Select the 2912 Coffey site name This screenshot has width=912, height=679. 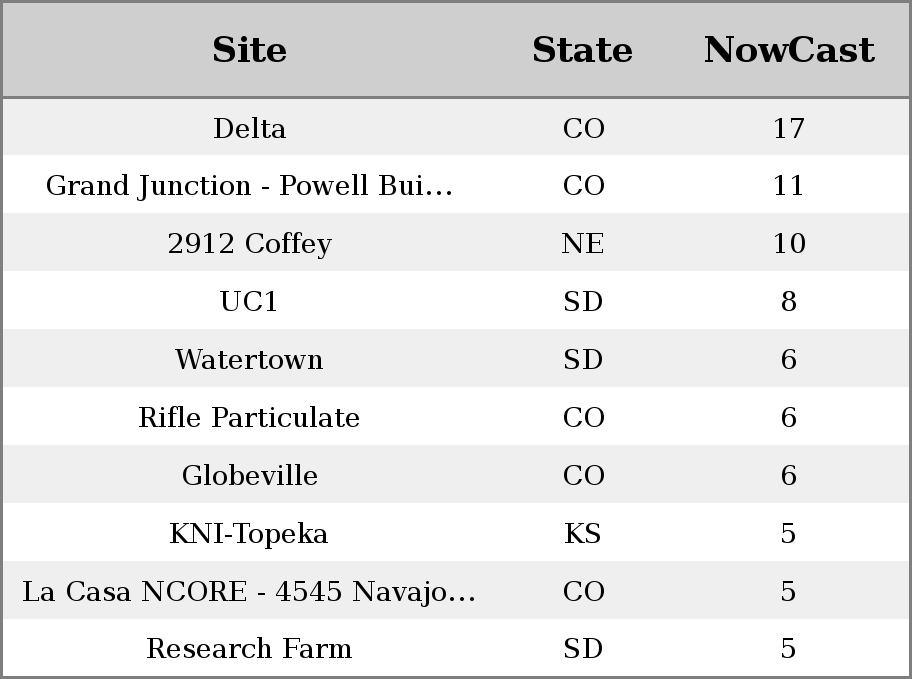(250, 243)
